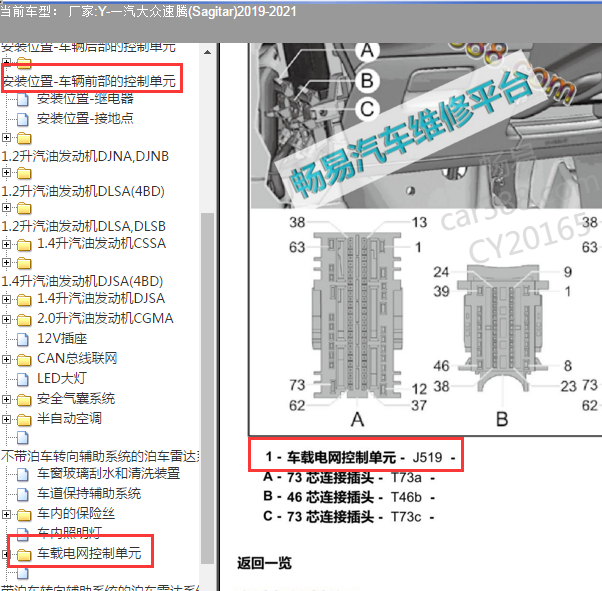Click folder icon of CAN总线联网

[x=24, y=360]
